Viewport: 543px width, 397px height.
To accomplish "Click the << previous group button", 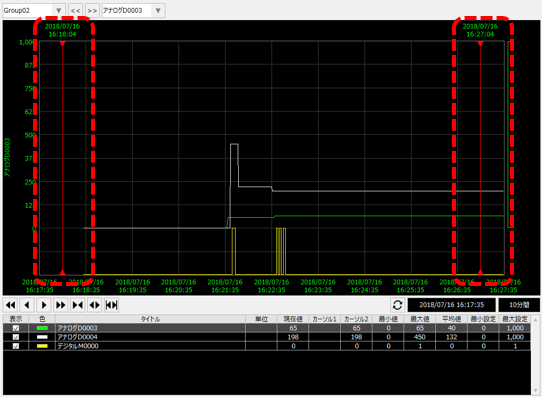I will [75, 10].
